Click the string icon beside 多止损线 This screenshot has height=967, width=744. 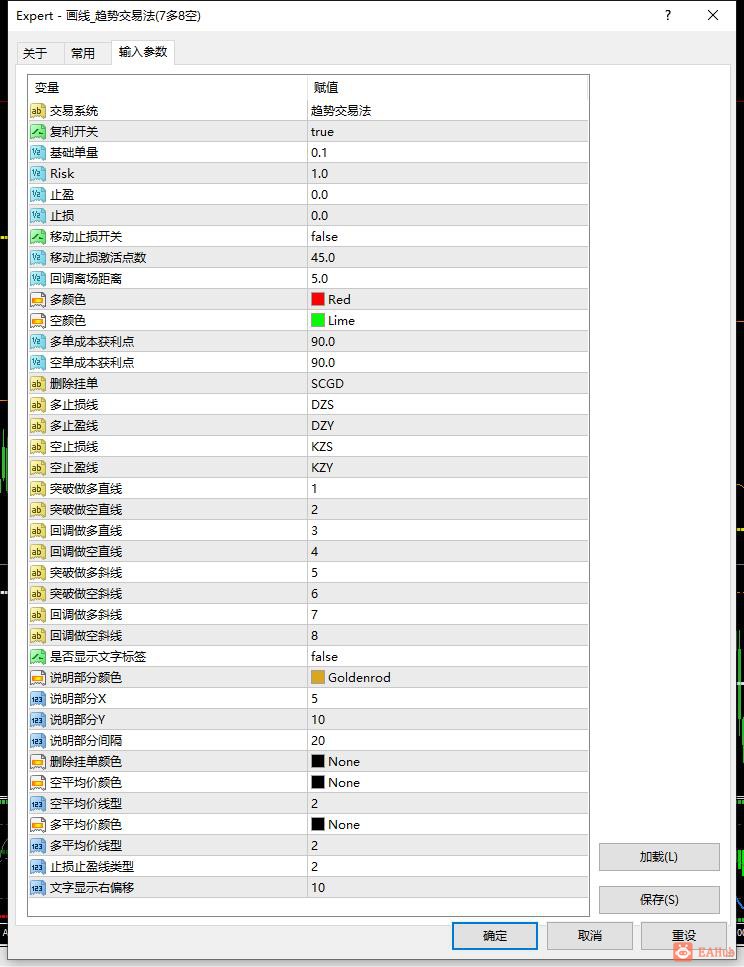point(38,405)
